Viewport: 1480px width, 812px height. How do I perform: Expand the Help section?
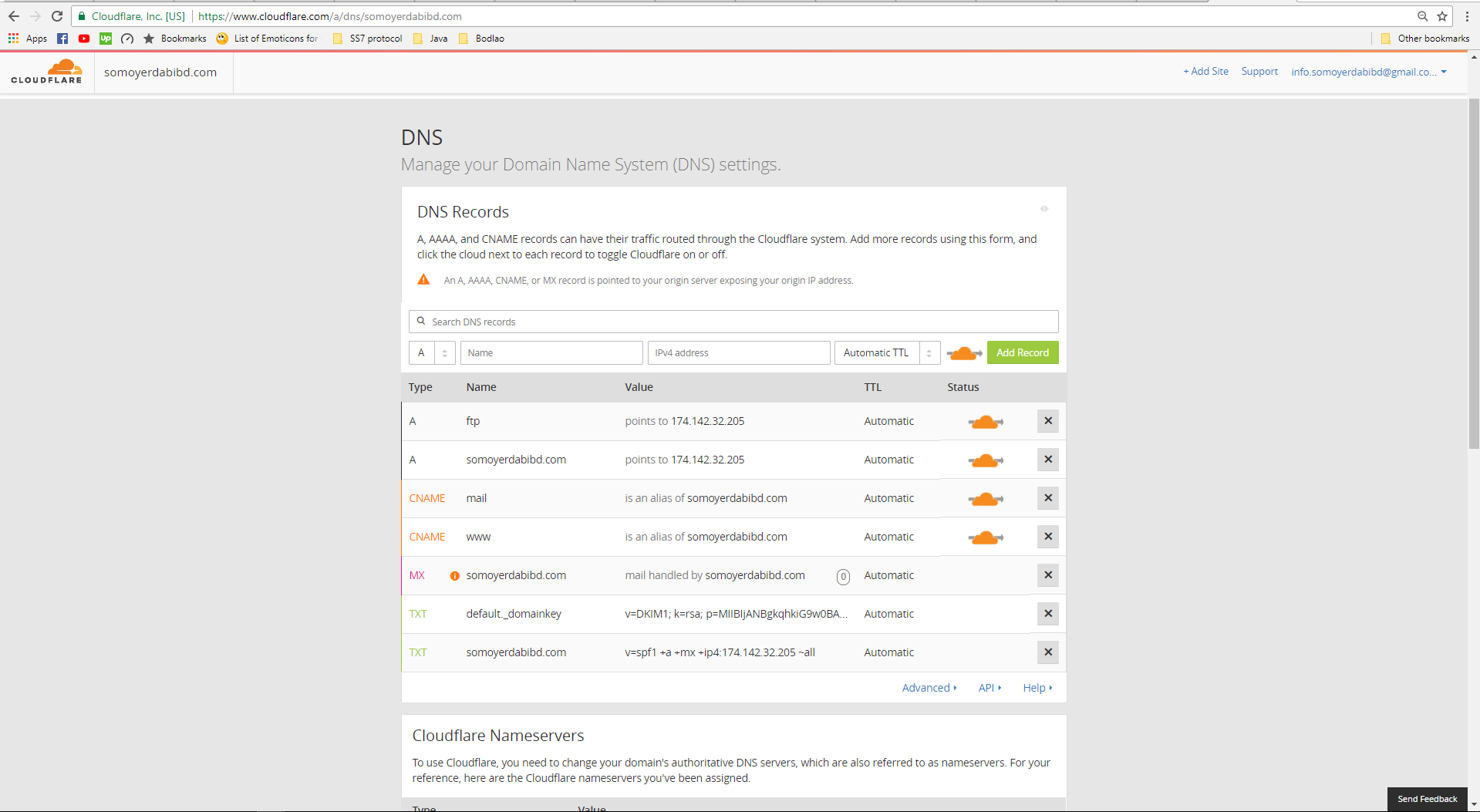(1037, 688)
